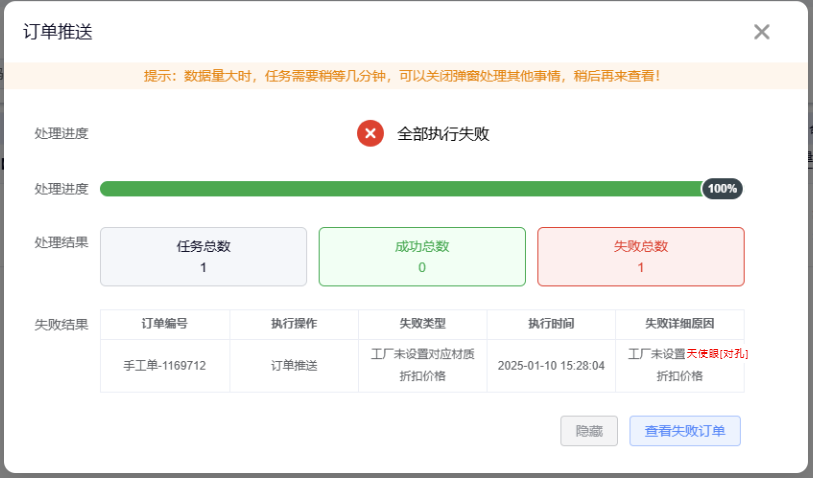Click the 失败类型 column header
813x478 pixels.
point(423,324)
